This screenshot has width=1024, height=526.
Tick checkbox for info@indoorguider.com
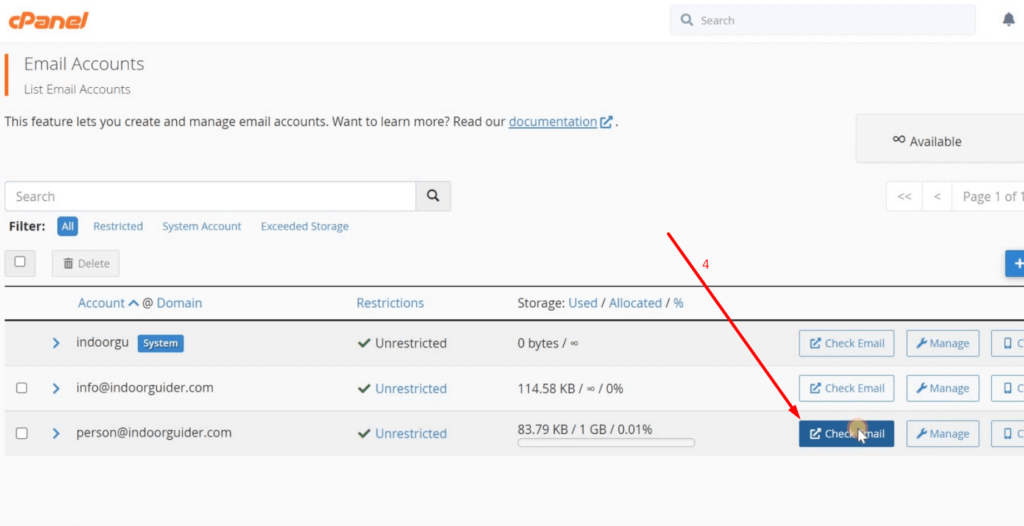(x=22, y=388)
